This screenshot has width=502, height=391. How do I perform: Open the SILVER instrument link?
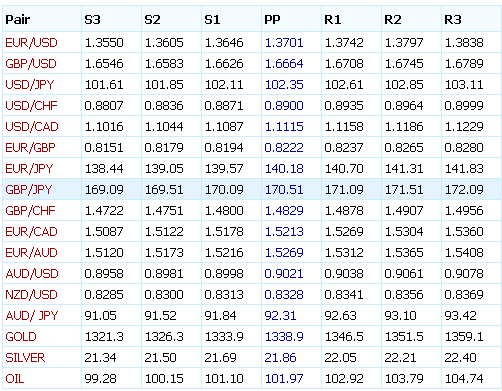25,358
